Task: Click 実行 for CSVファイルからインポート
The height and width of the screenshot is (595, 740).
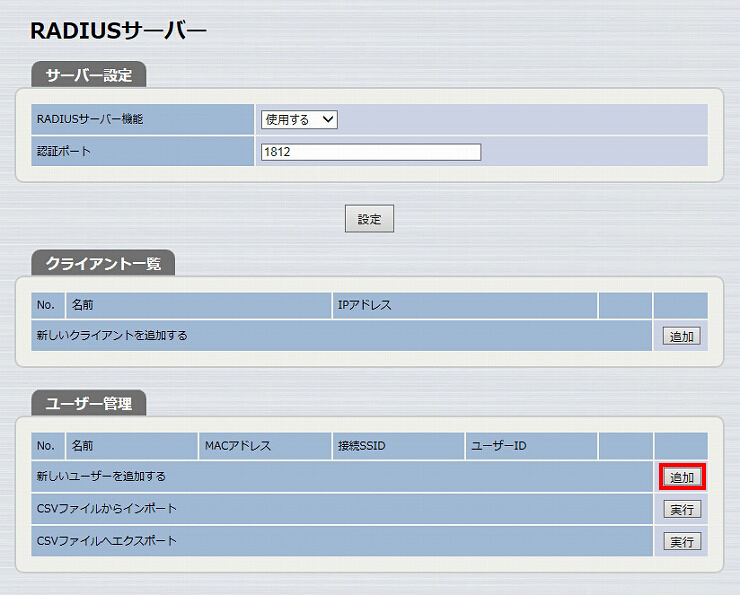Action: pos(682,510)
